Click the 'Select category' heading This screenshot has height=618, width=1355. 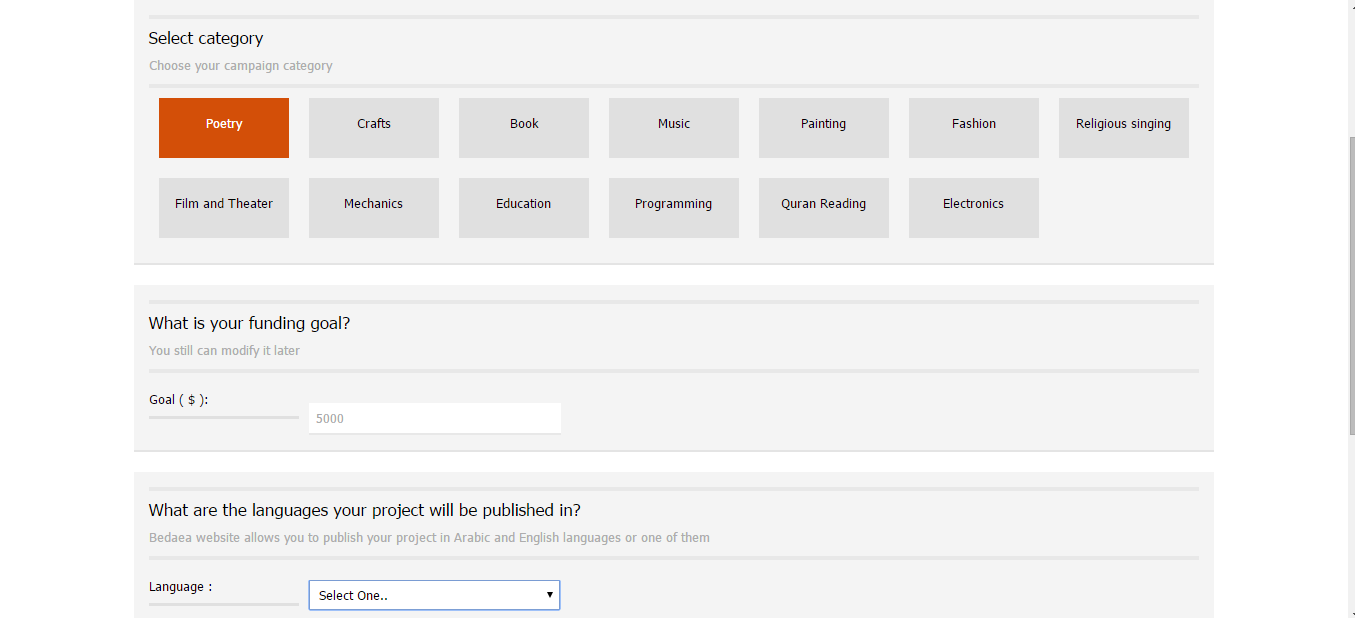206,38
